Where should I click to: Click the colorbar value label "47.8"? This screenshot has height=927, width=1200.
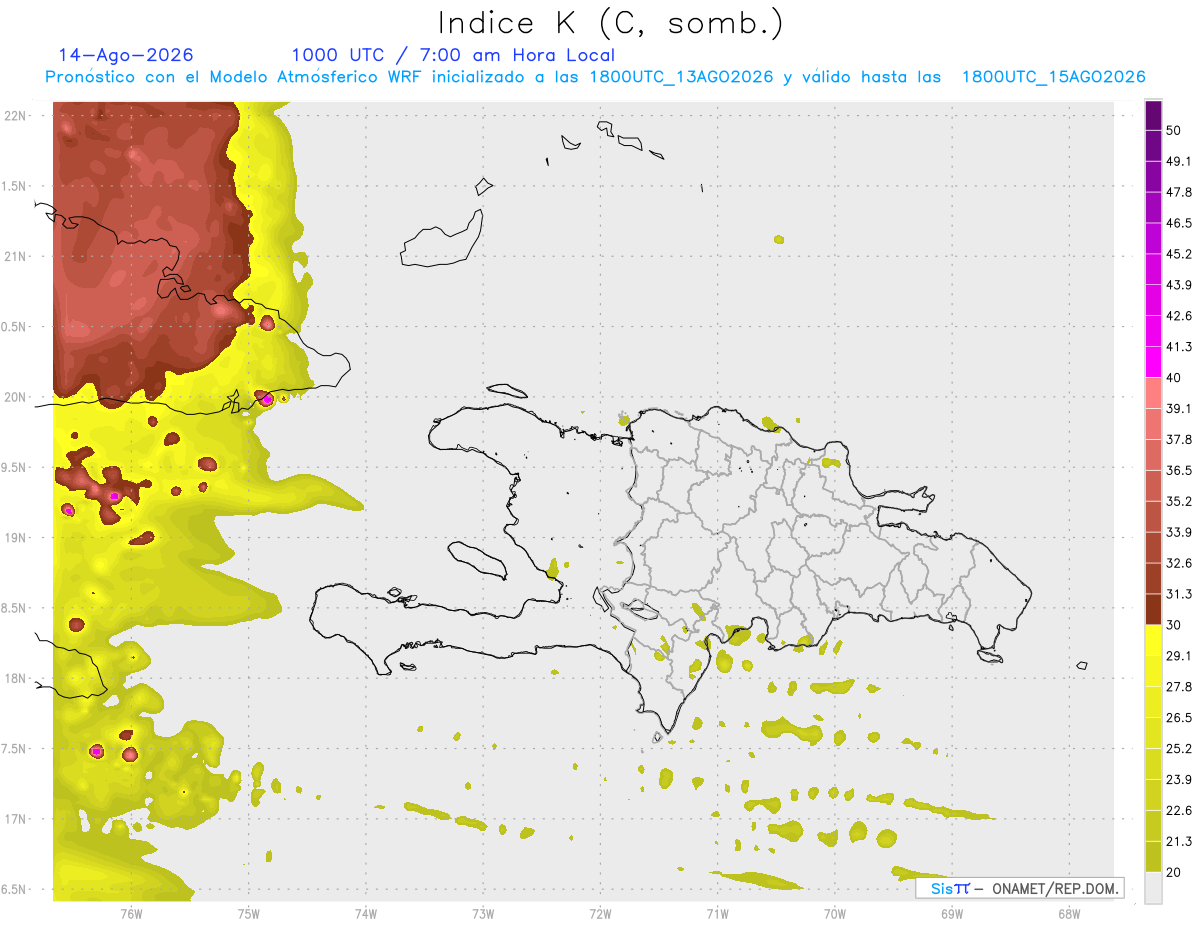1179,192
